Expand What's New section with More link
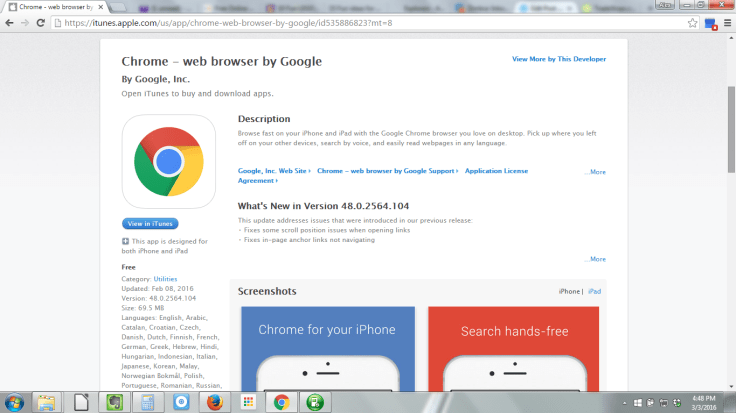Viewport: 736px width, 413px height. [x=596, y=259]
